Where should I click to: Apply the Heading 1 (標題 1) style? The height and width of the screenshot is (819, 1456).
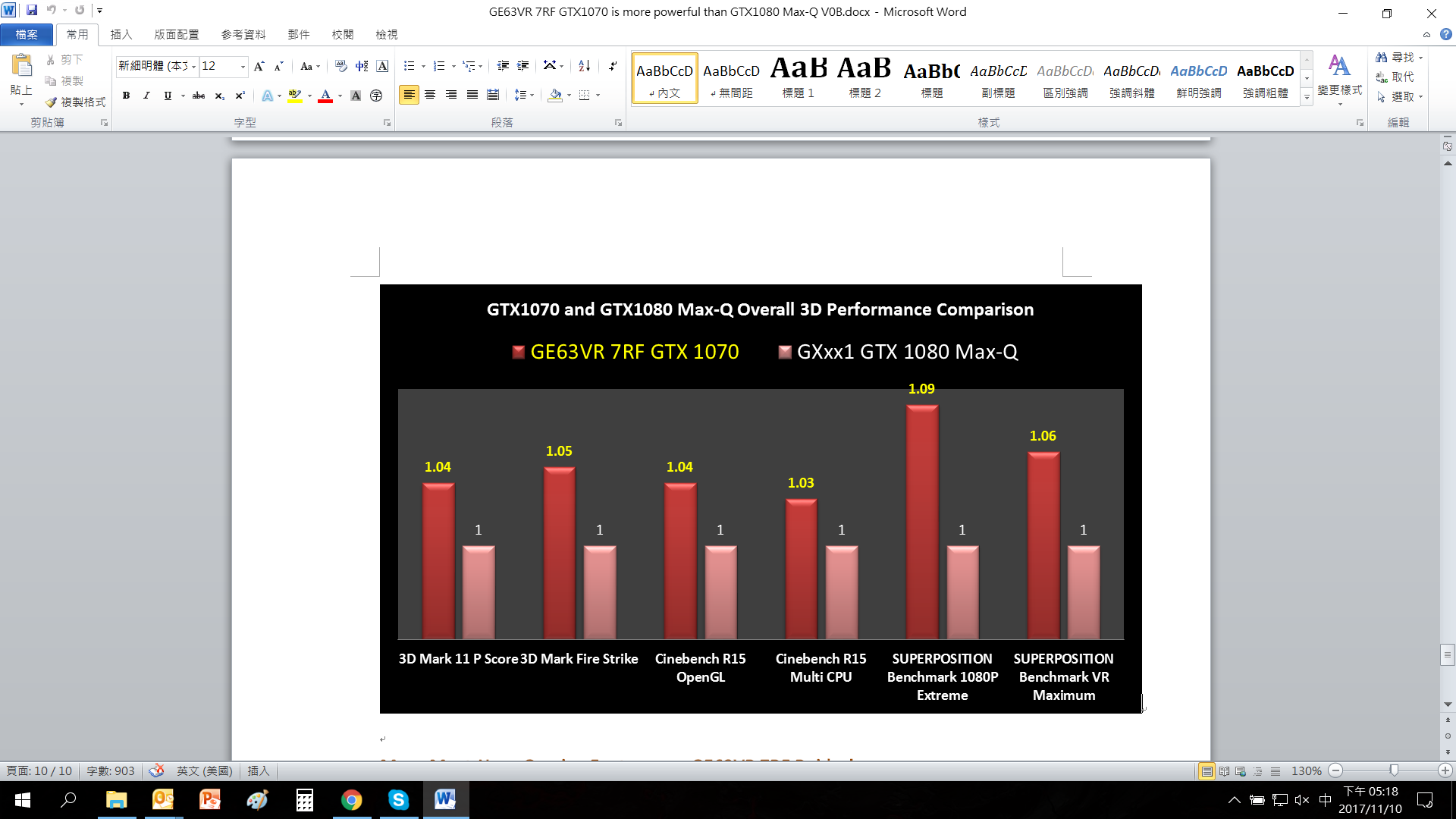(x=798, y=77)
